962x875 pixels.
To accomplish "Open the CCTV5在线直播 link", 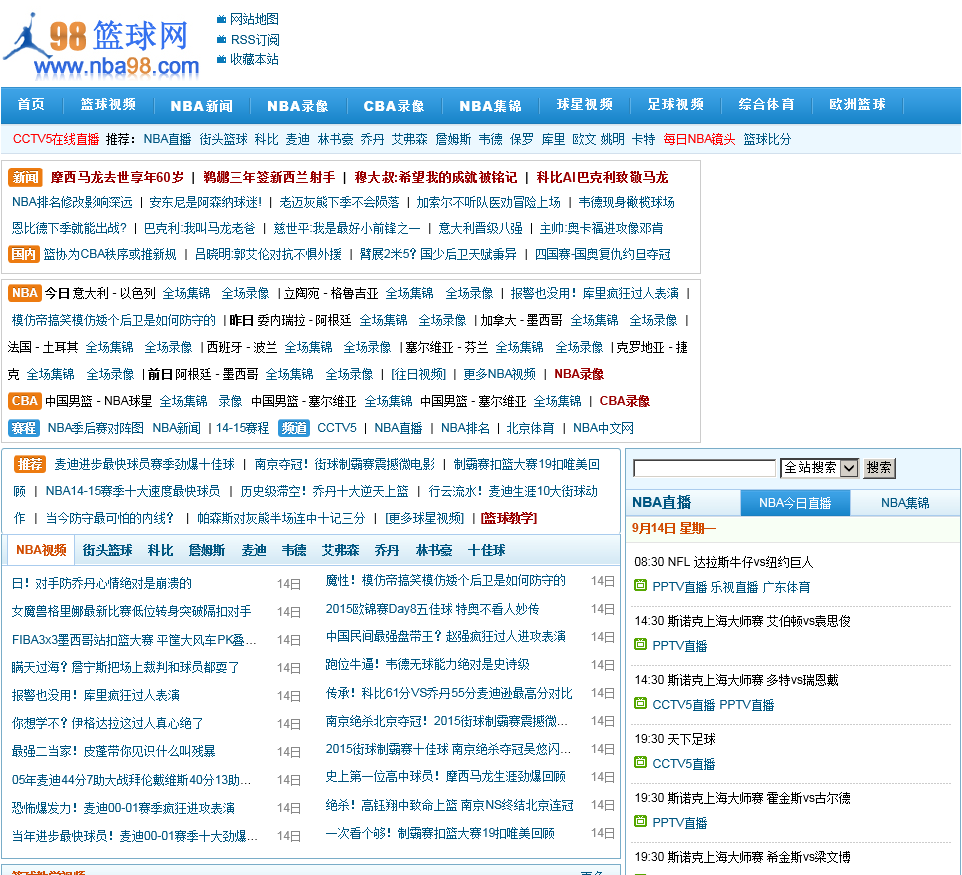I will (x=56, y=139).
